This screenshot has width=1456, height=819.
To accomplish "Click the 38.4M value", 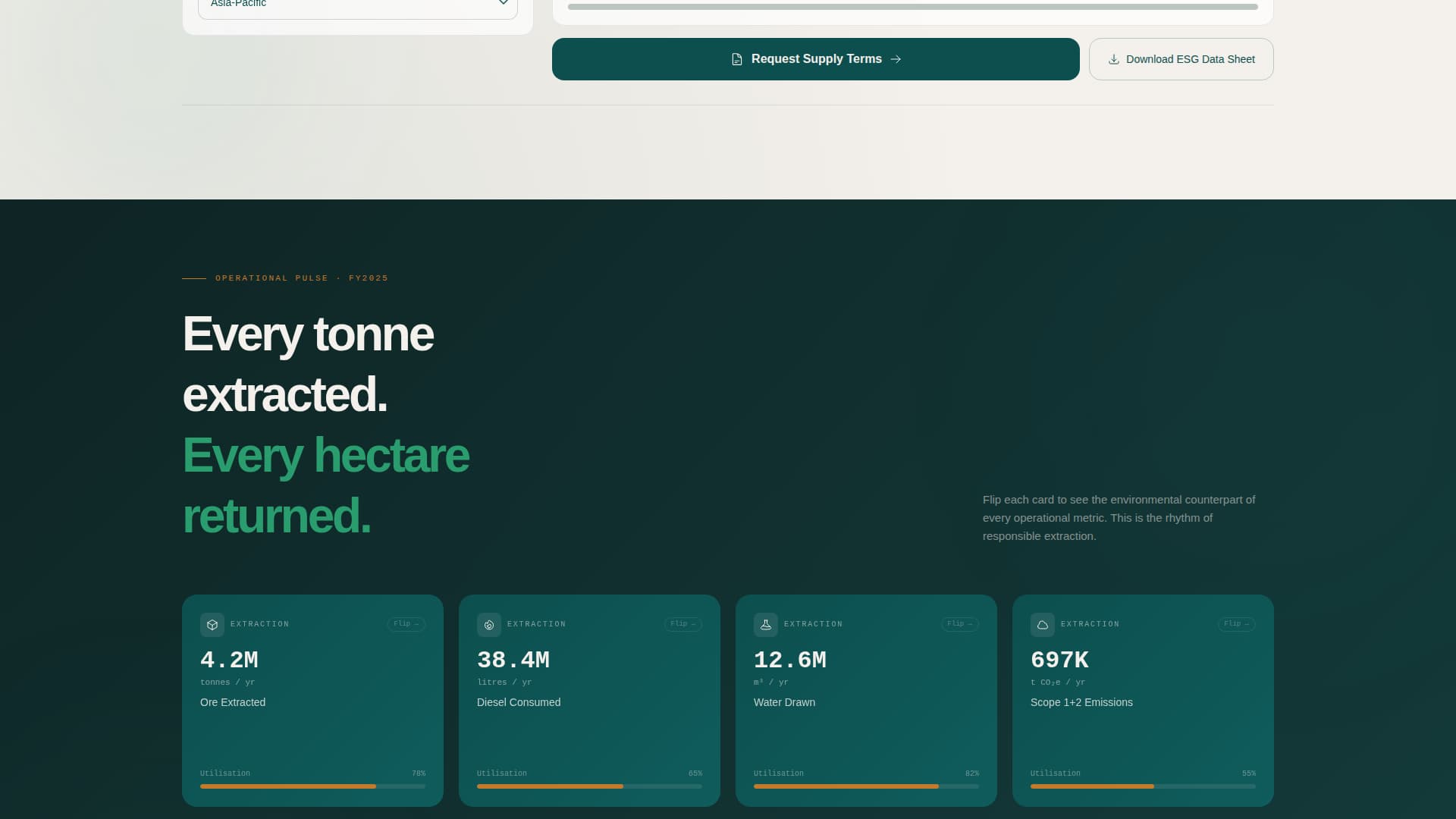I will pyautogui.click(x=513, y=660).
